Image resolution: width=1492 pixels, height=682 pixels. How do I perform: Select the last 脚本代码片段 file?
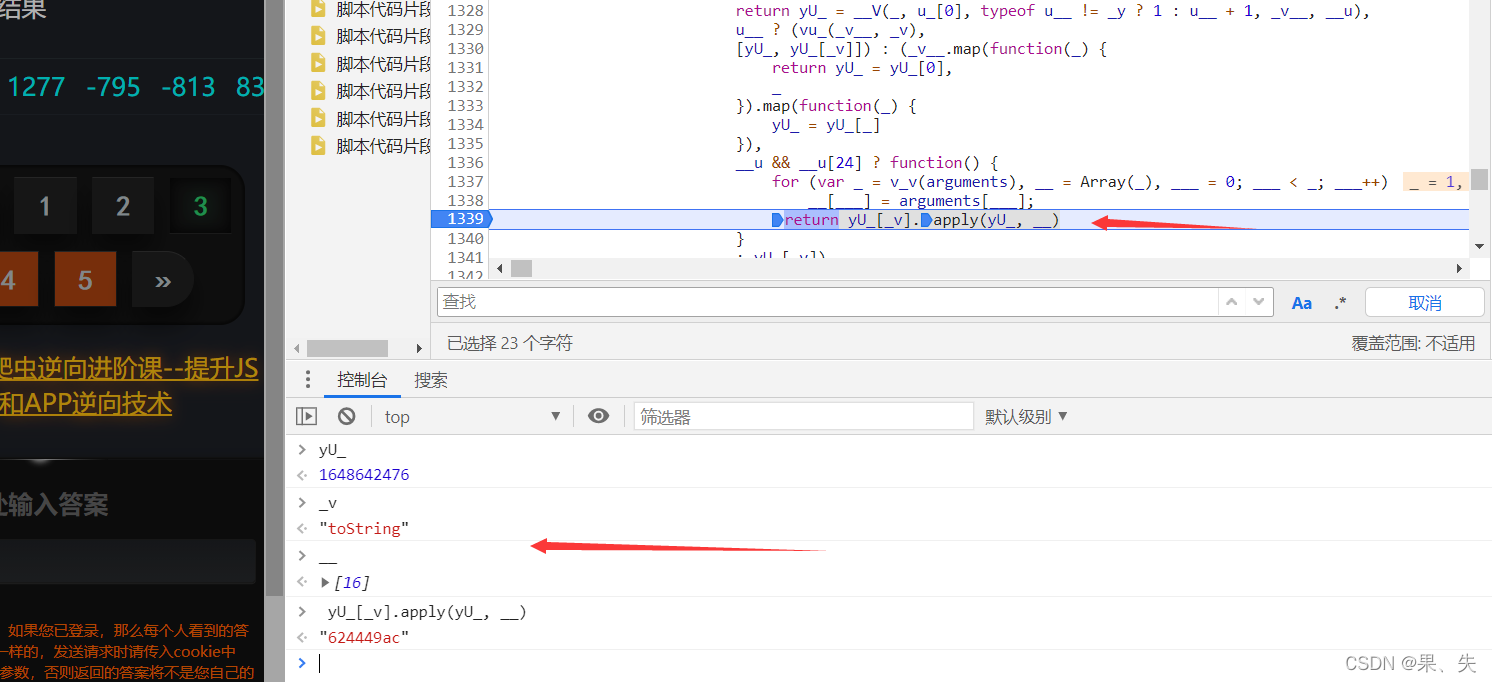[x=371, y=146]
